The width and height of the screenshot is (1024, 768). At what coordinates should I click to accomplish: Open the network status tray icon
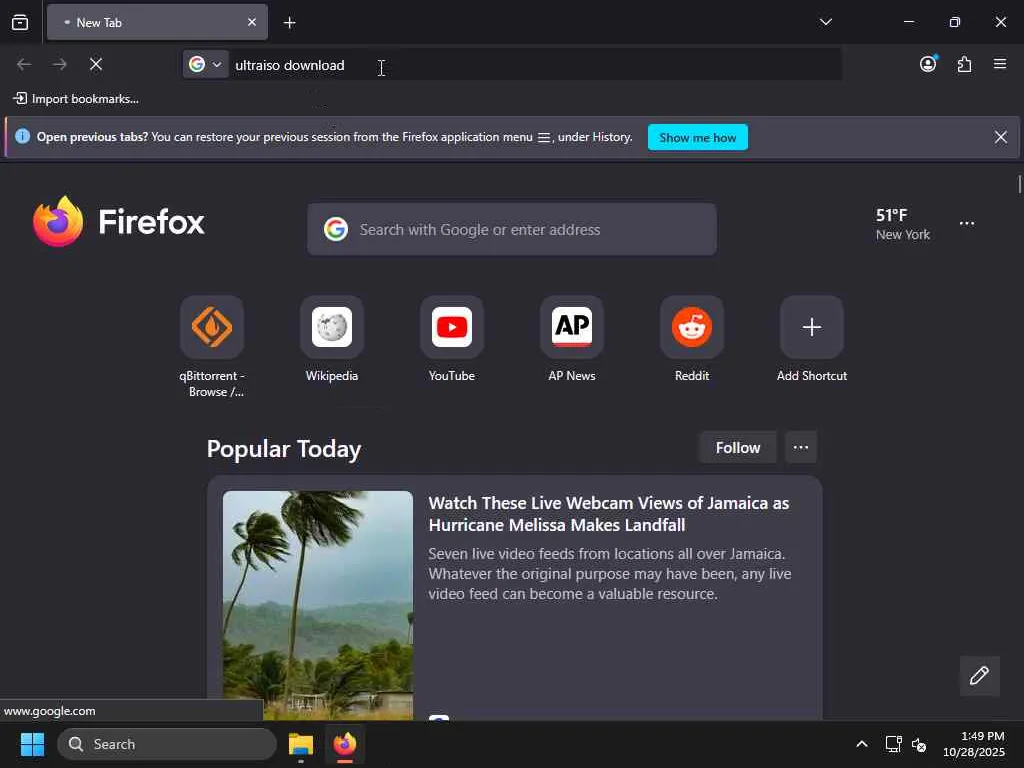(893, 744)
